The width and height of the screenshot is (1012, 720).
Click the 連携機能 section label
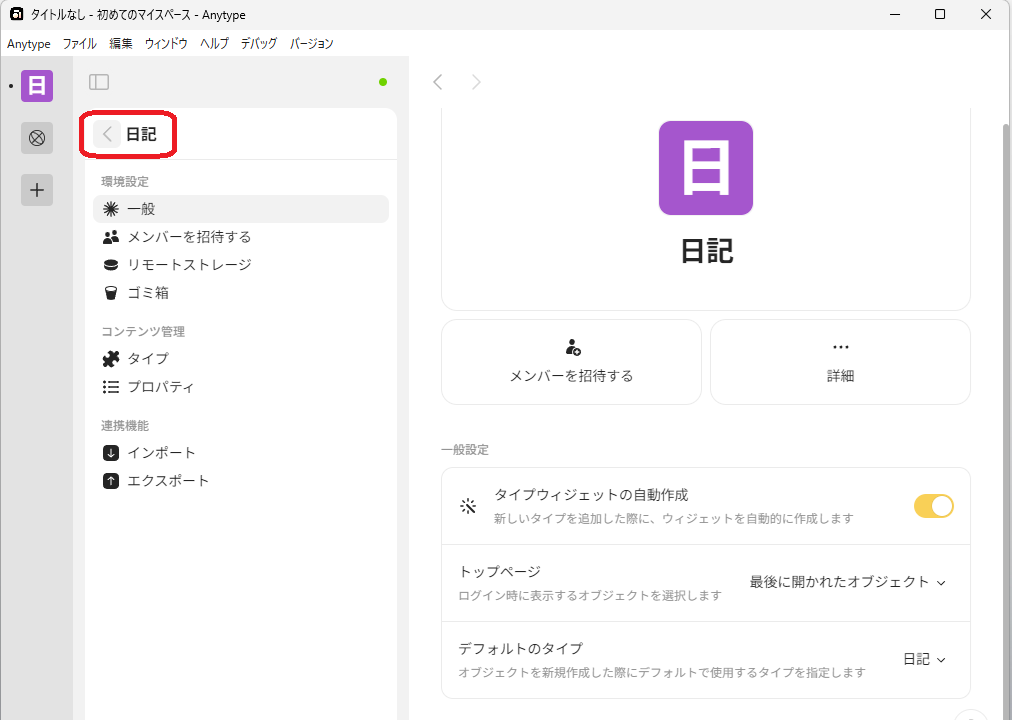(x=125, y=426)
